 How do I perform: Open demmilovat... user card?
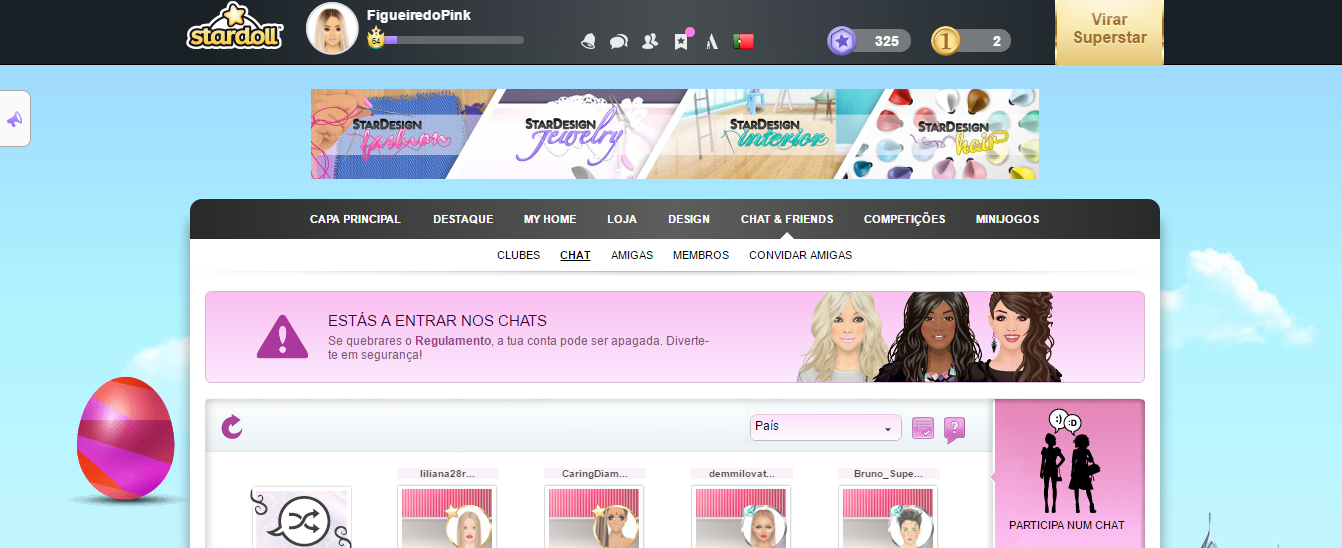coord(741,508)
